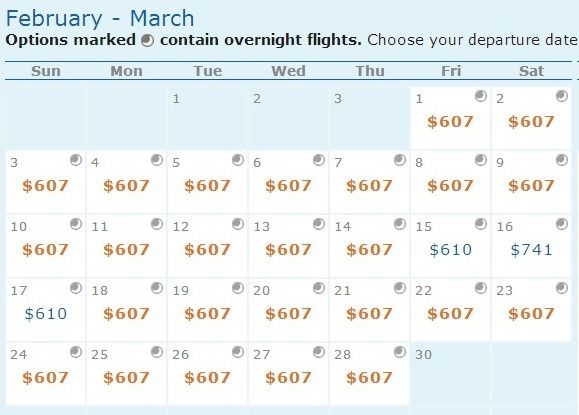The image size is (579, 415).
Task: Pick Wednesday the 27th as departure
Action: click(288, 374)
